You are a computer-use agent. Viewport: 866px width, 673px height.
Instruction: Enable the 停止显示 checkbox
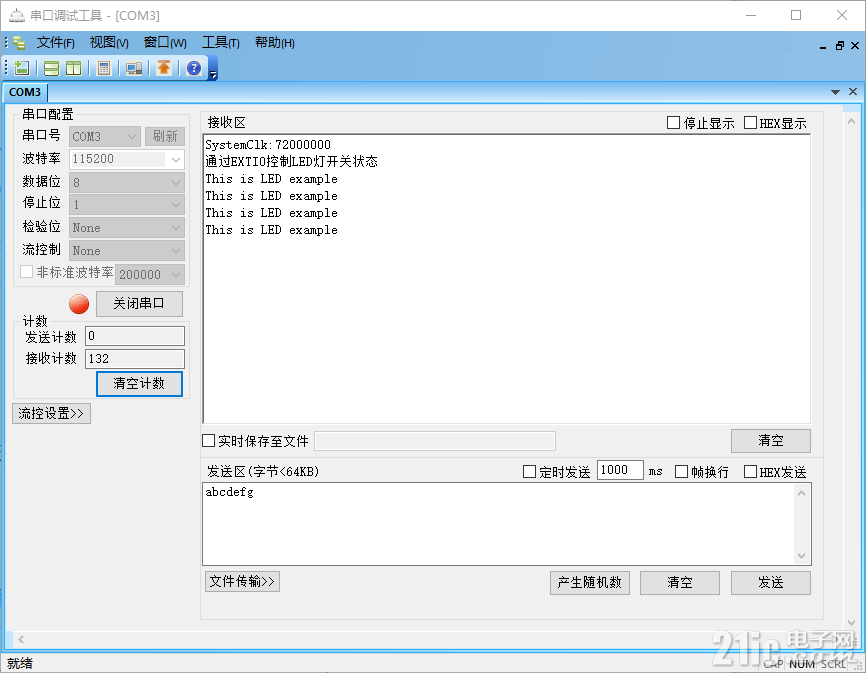point(673,123)
